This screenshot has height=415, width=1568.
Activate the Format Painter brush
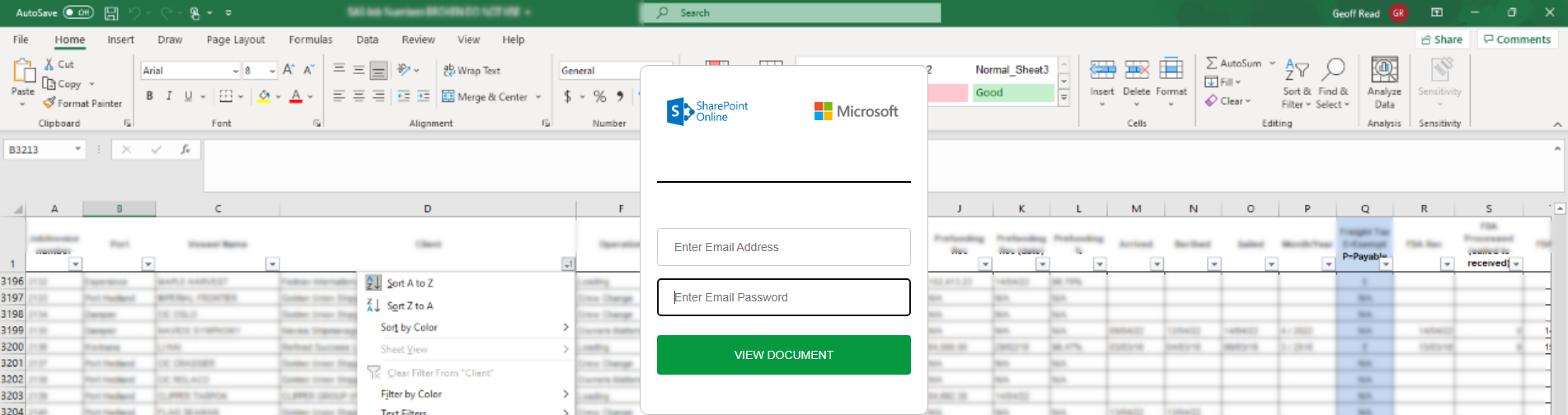coord(49,104)
